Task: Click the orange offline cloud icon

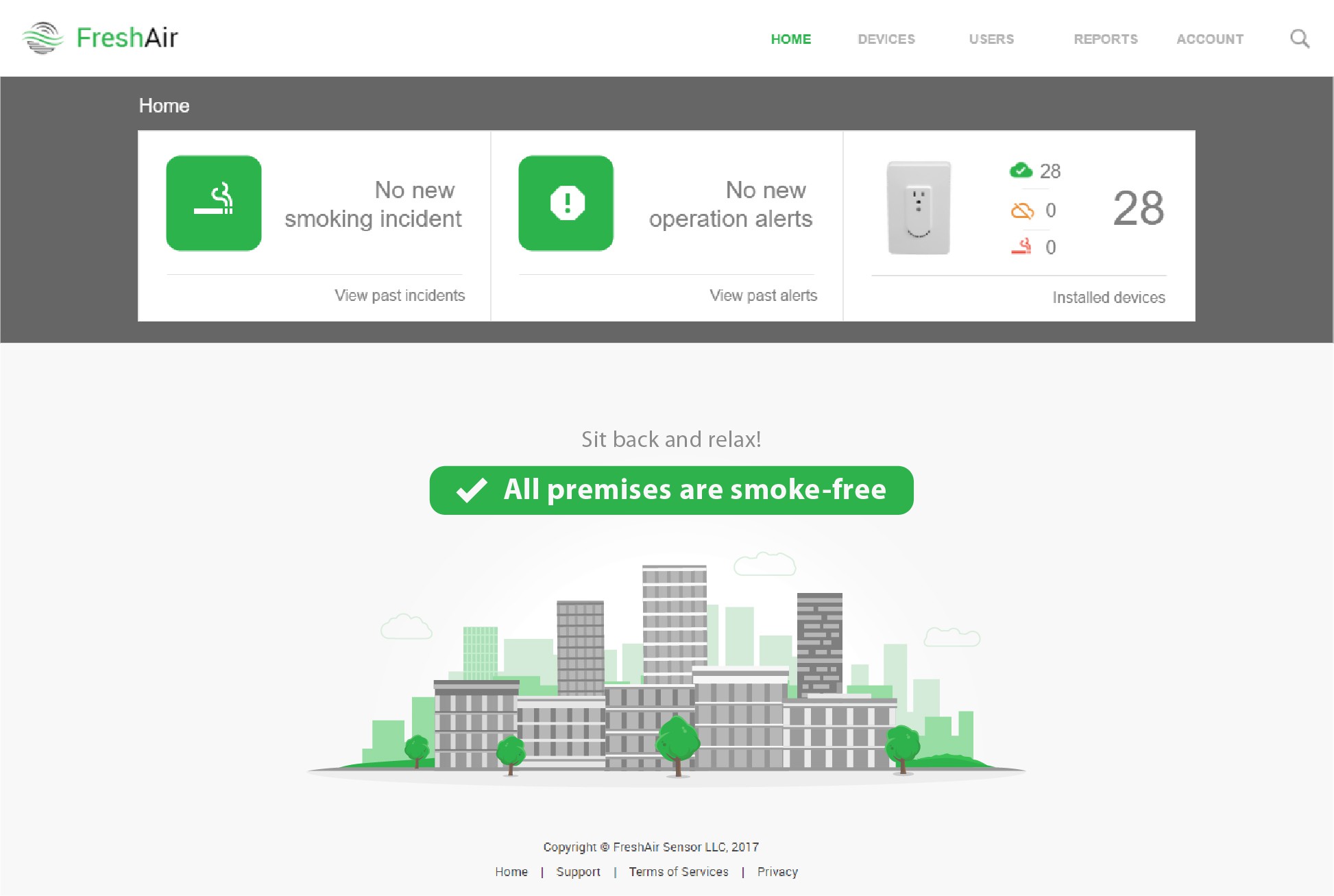Action: 1022,210
